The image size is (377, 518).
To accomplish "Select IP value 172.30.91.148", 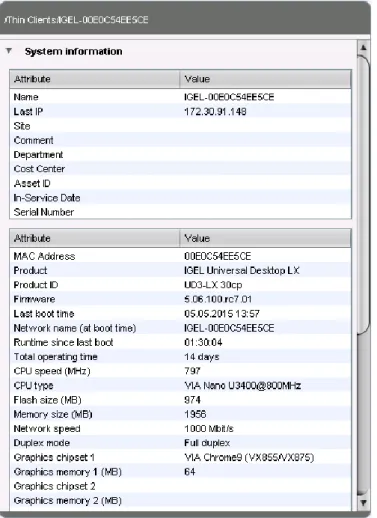I will point(215,111).
